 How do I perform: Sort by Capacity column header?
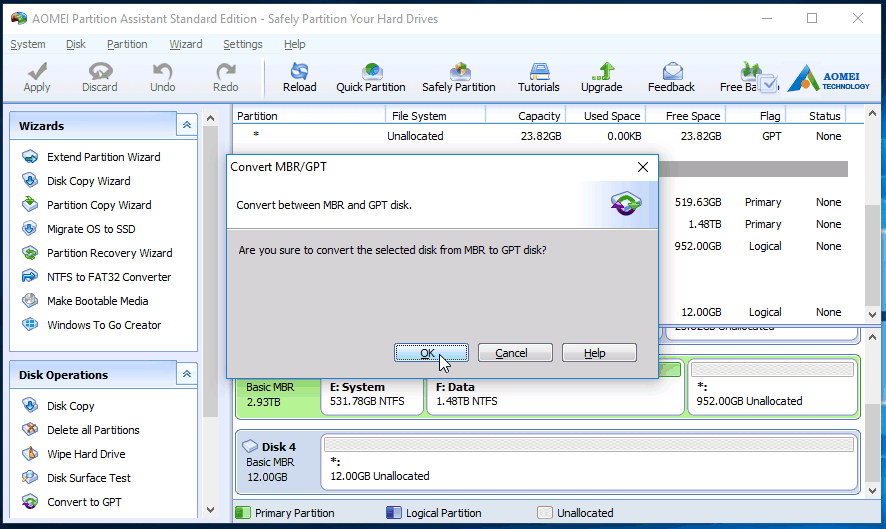pos(525,116)
